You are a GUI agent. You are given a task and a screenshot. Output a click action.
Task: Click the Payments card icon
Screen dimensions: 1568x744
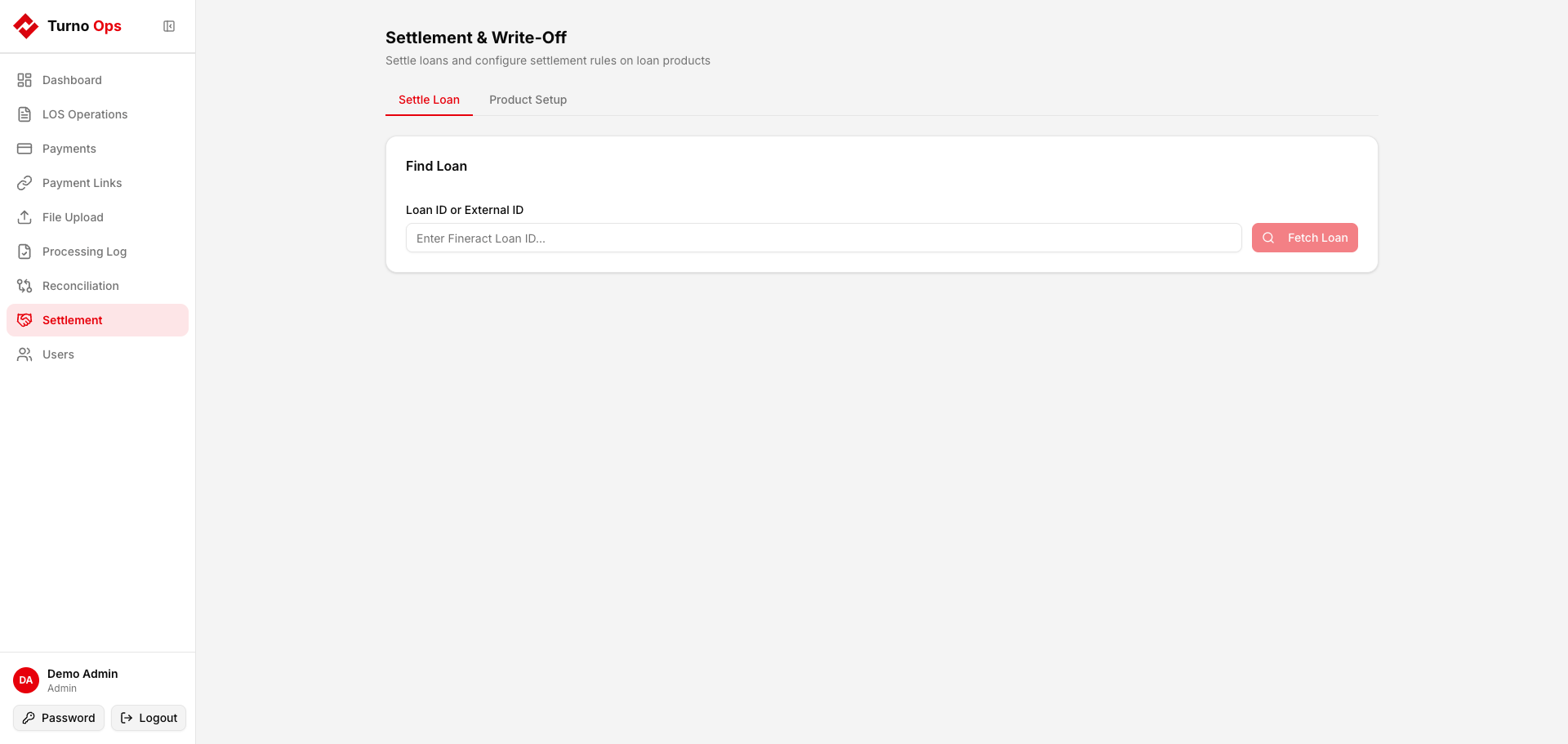[x=24, y=149]
